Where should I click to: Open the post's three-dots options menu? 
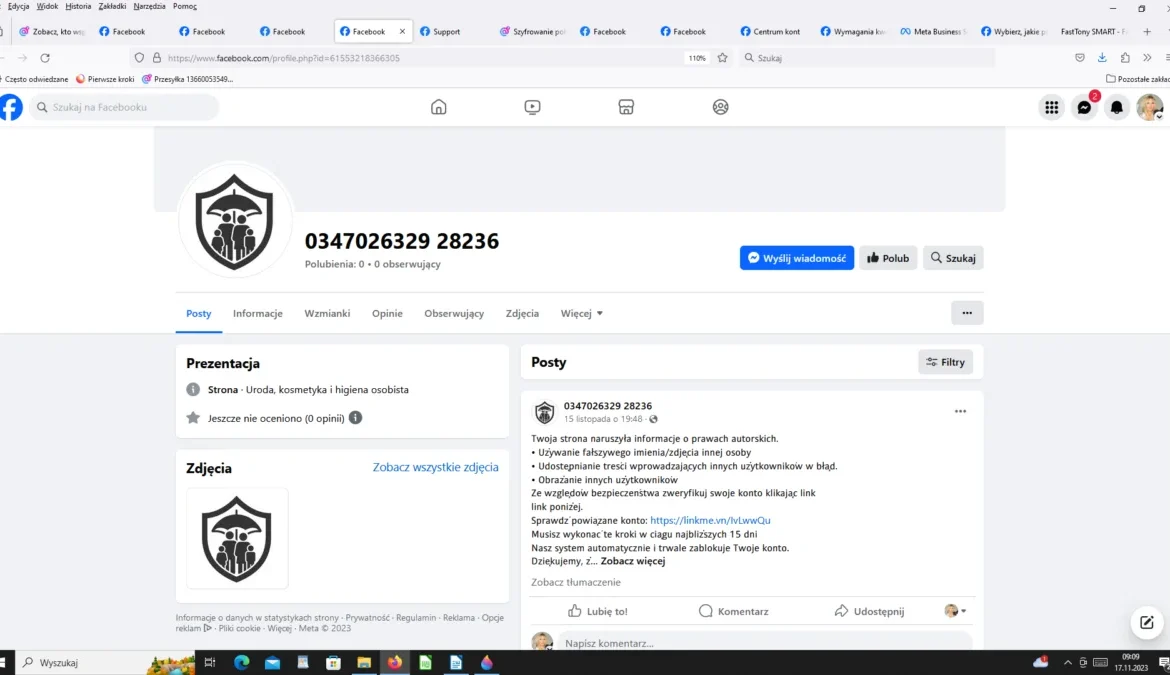point(960,411)
